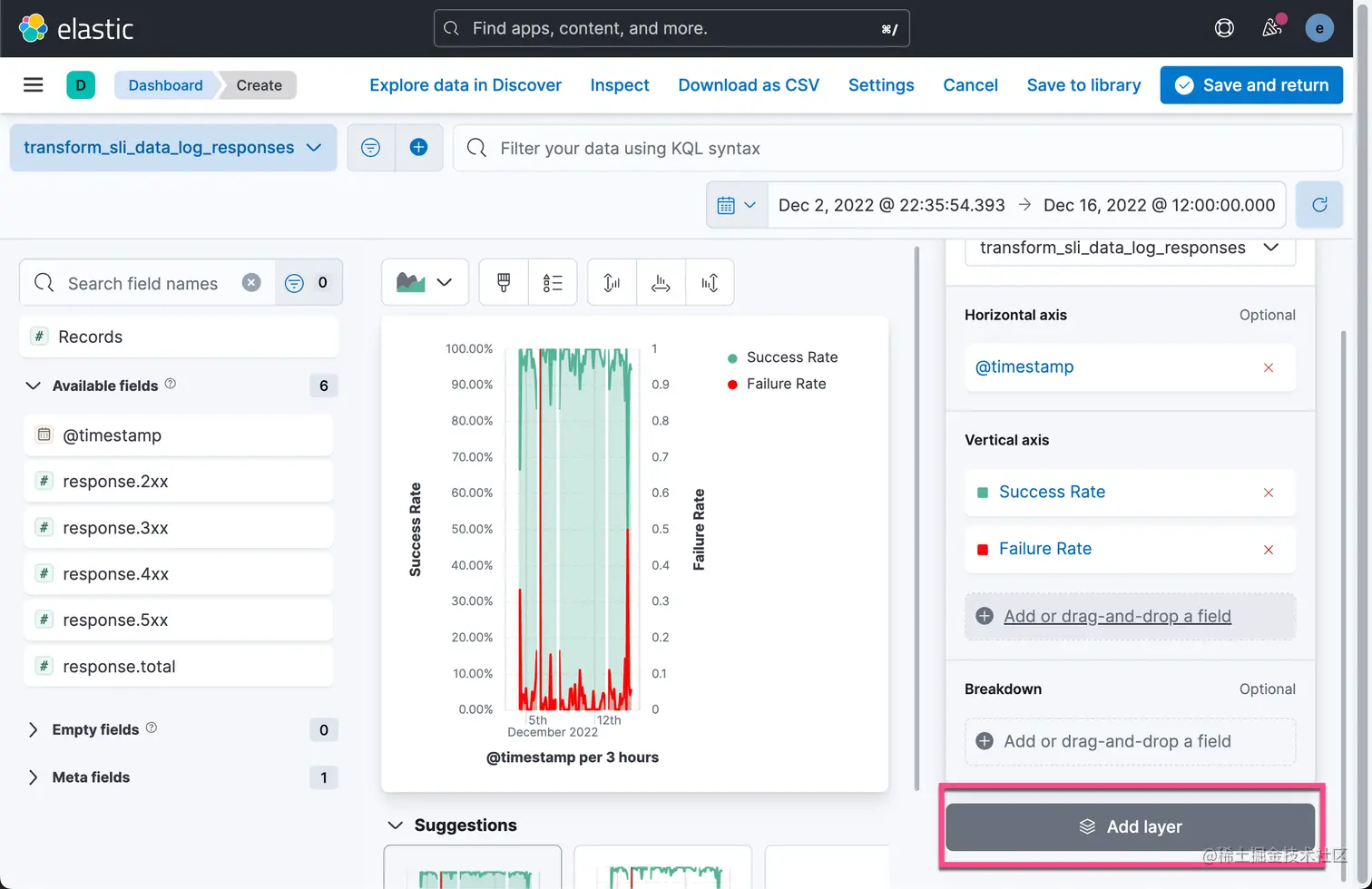Remove Success Rate from Vertical axis
This screenshot has height=889, width=1372.
click(x=1269, y=493)
